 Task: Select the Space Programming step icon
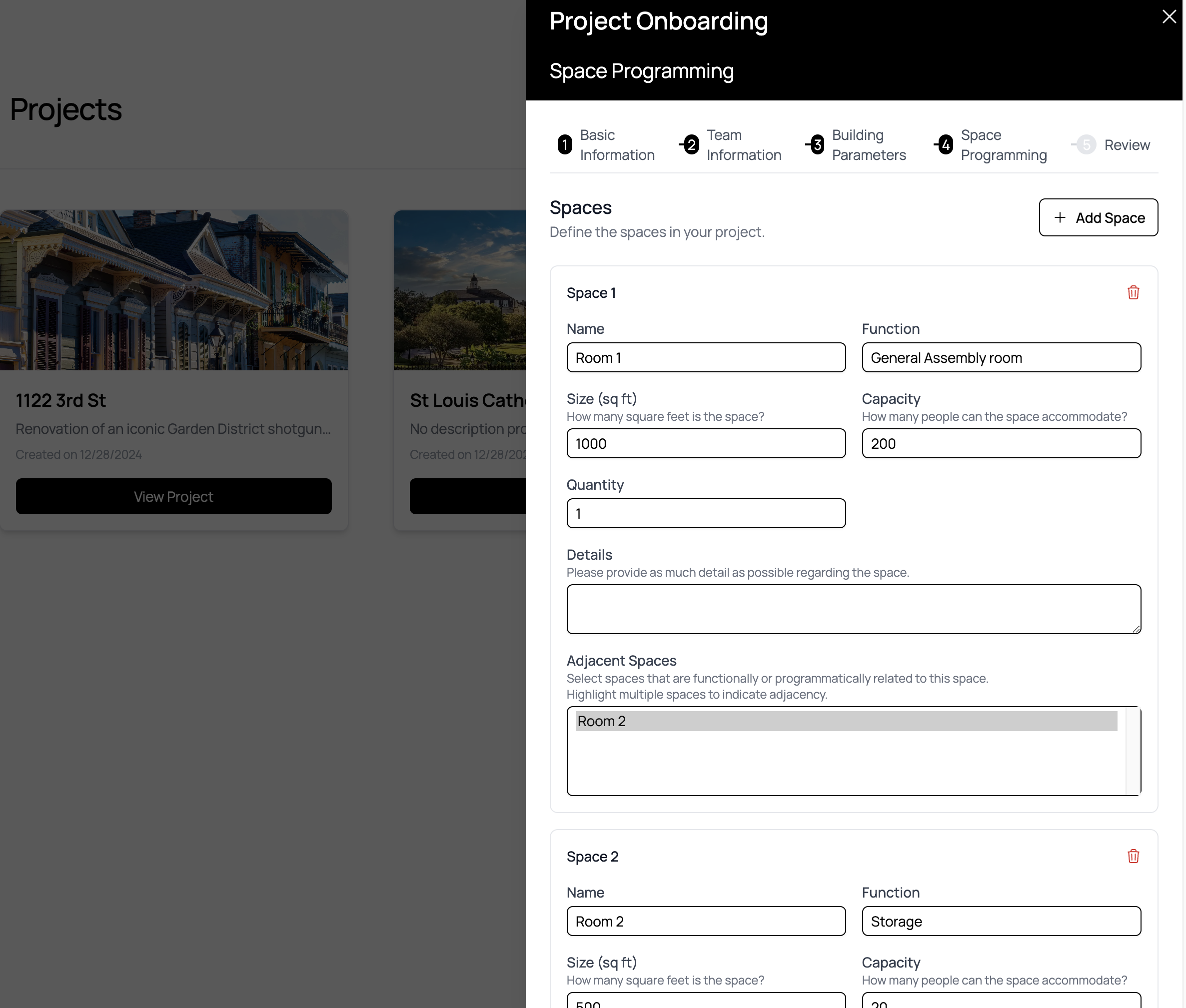[945, 145]
